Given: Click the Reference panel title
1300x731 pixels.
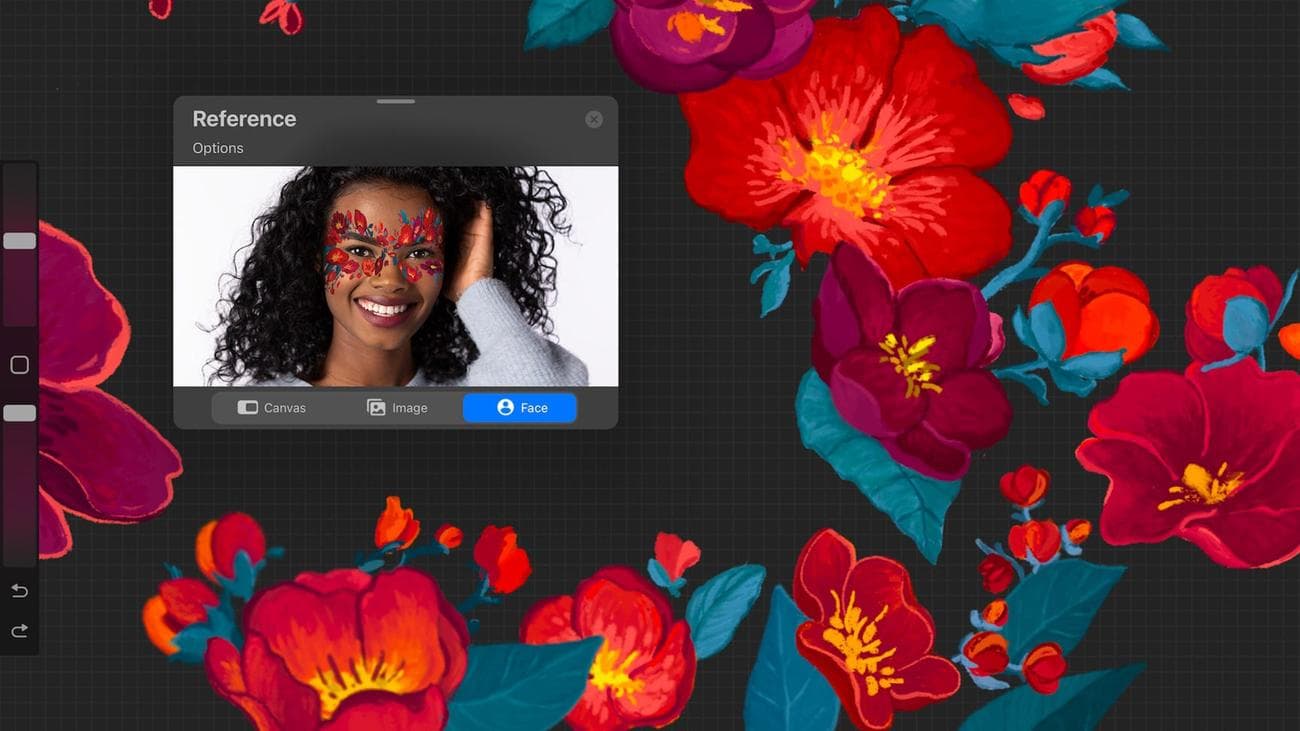Looking at the screenshot, I should (x=244, y=119).
